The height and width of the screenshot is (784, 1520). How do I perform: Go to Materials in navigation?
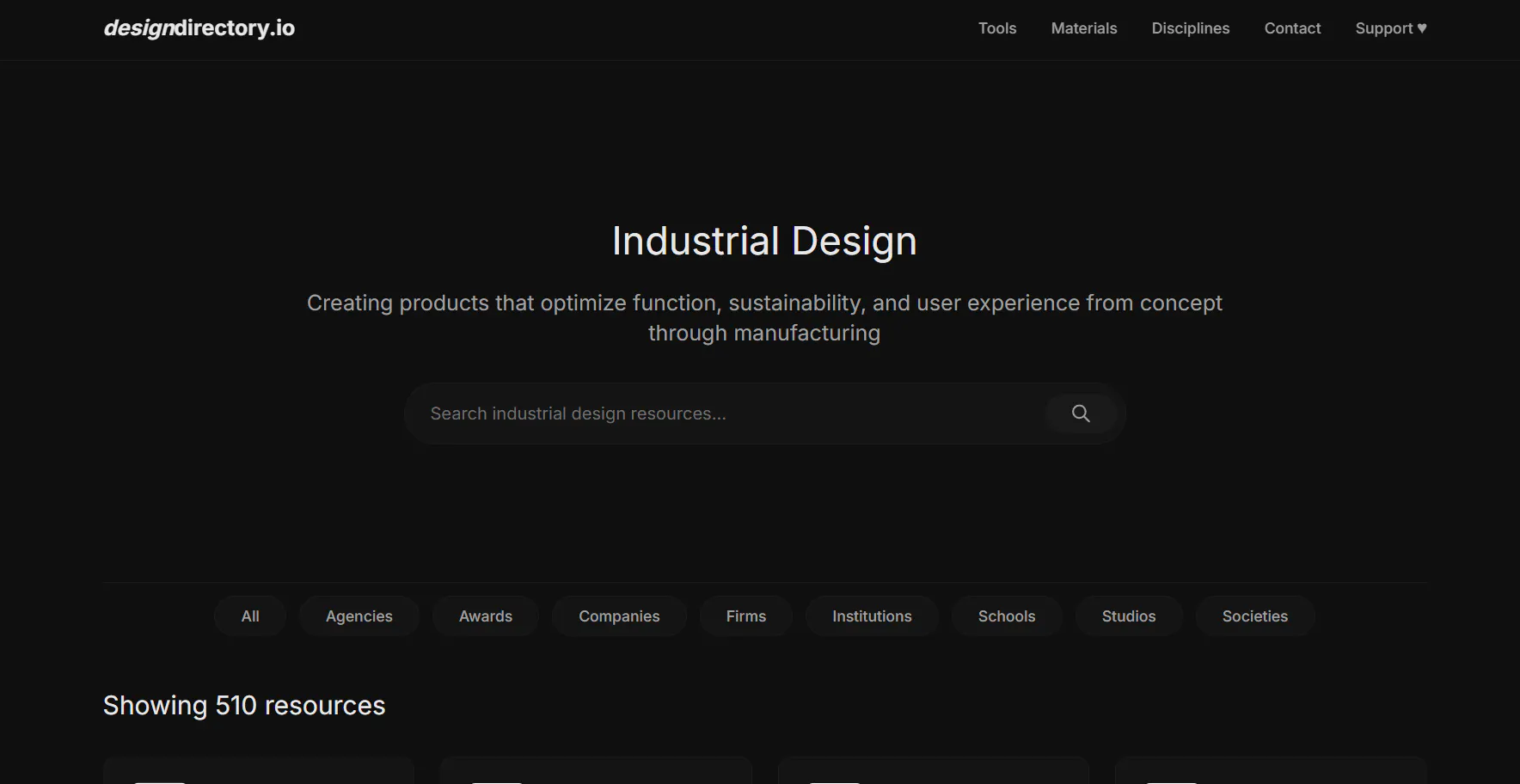point(1084,28)
